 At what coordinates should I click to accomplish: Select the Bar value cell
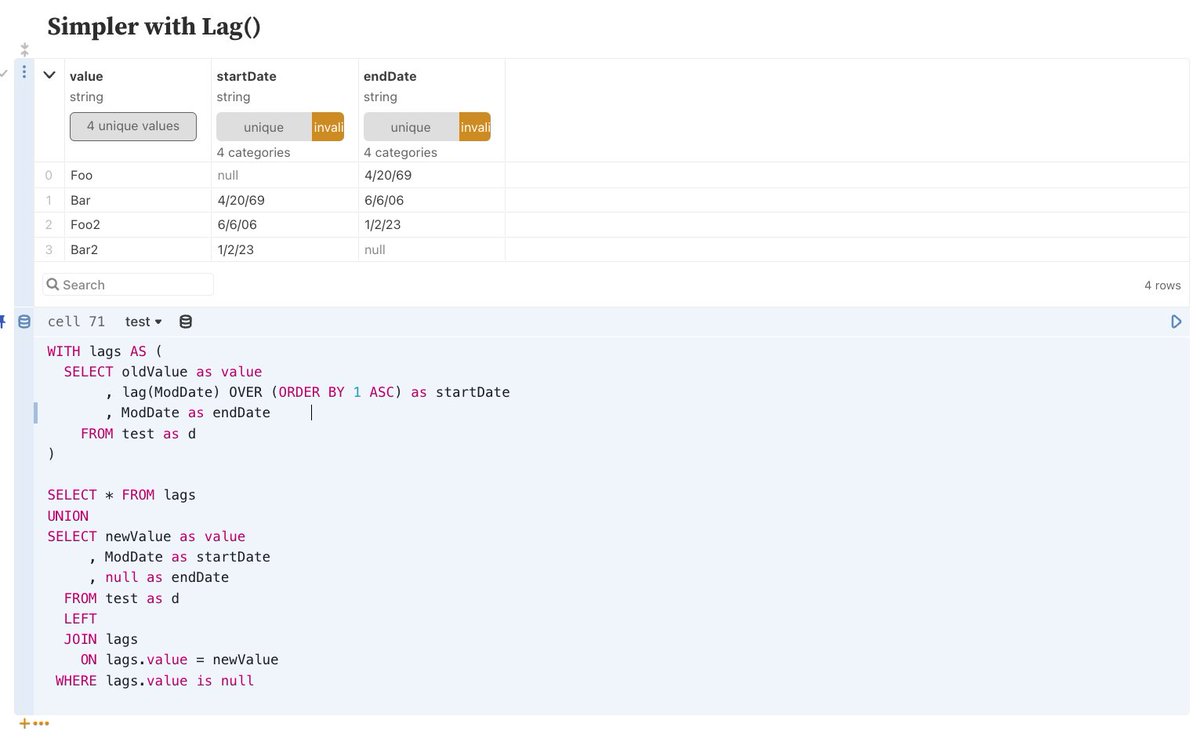(x=138, y=200)
